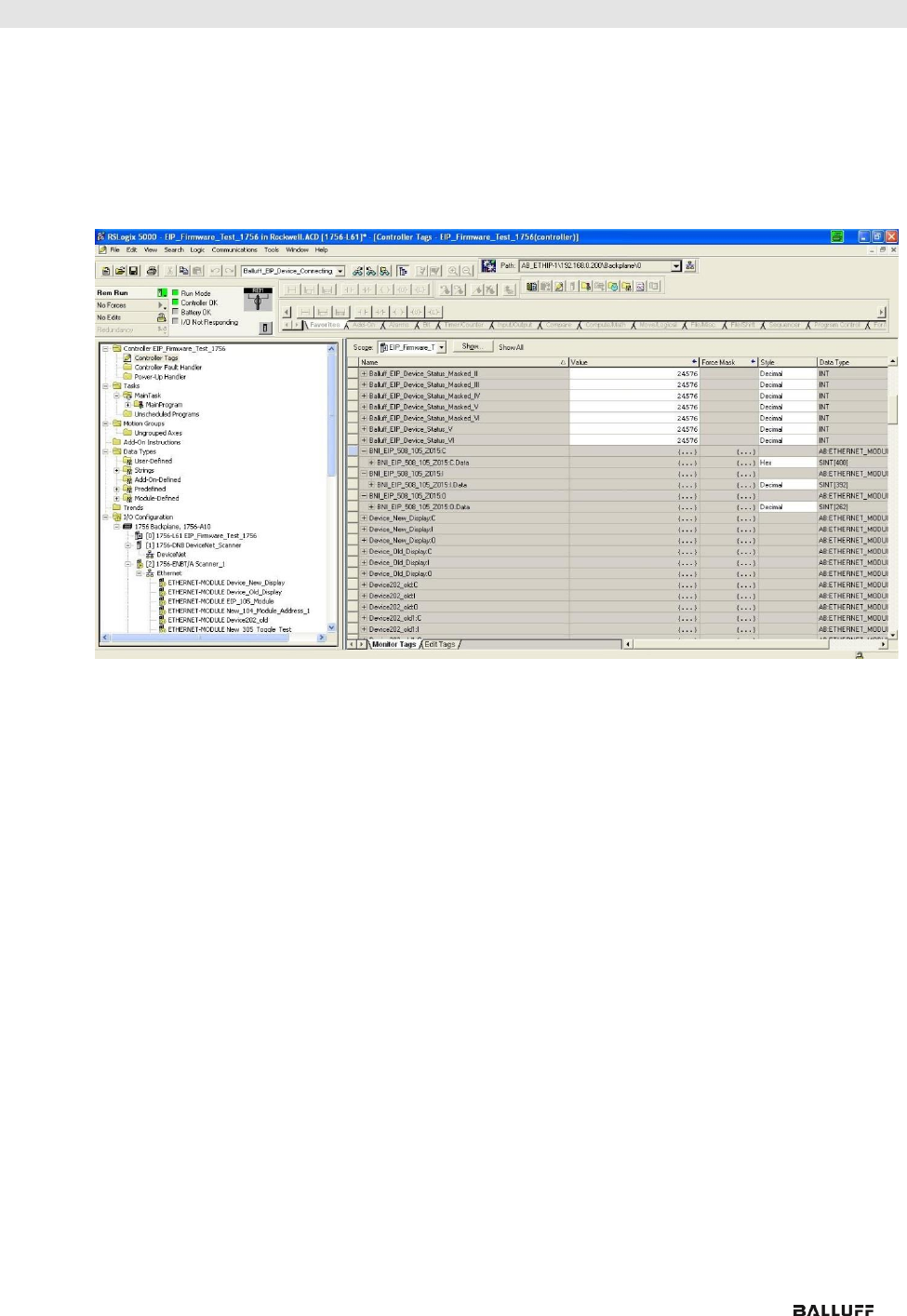907x1316 pixels.
Task: Open the Tools menu
Action: pos(272,249)
